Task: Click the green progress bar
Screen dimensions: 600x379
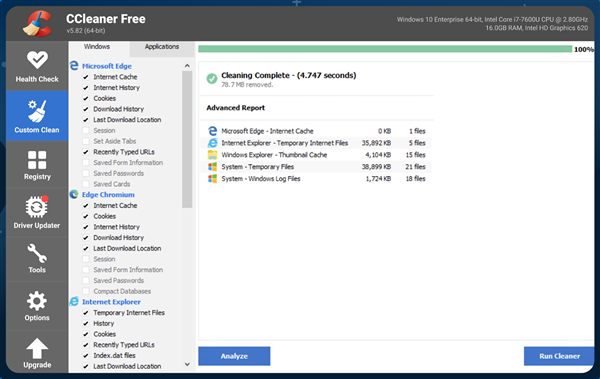Action: pyautogui.click(x=385, y=49)
